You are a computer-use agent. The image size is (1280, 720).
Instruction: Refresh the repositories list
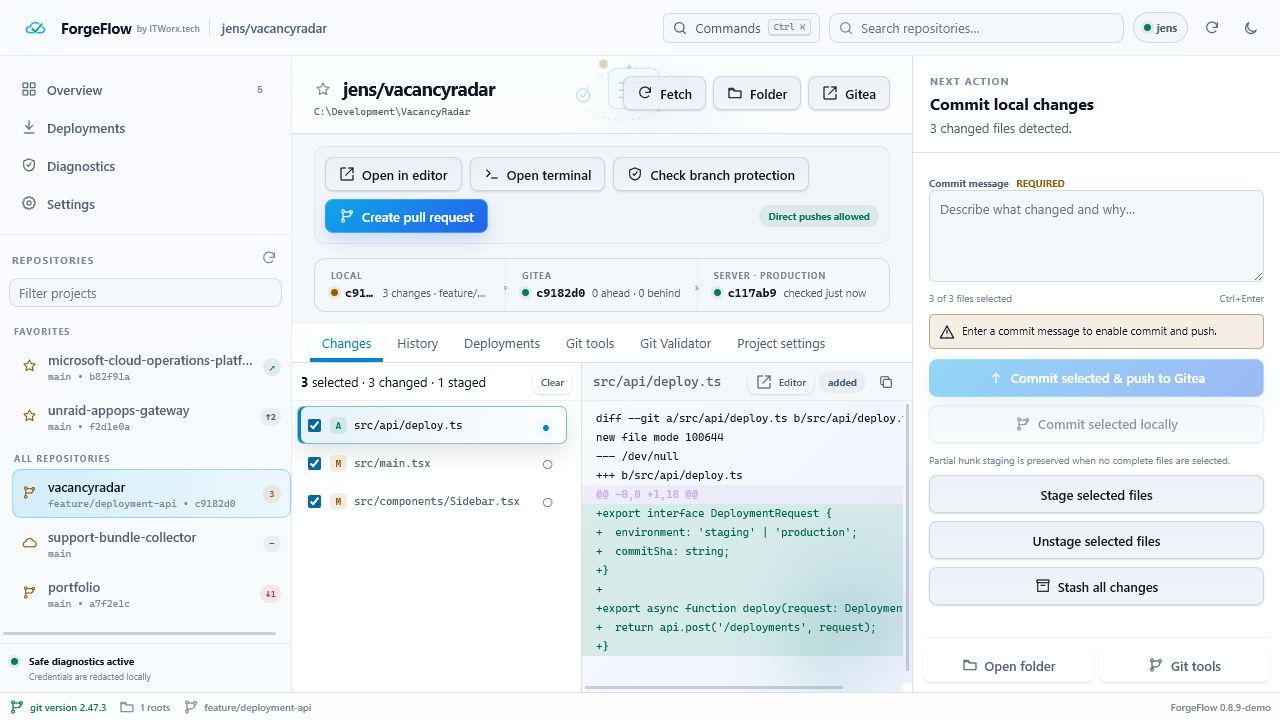pyautogui.click(x=269, y=258)
